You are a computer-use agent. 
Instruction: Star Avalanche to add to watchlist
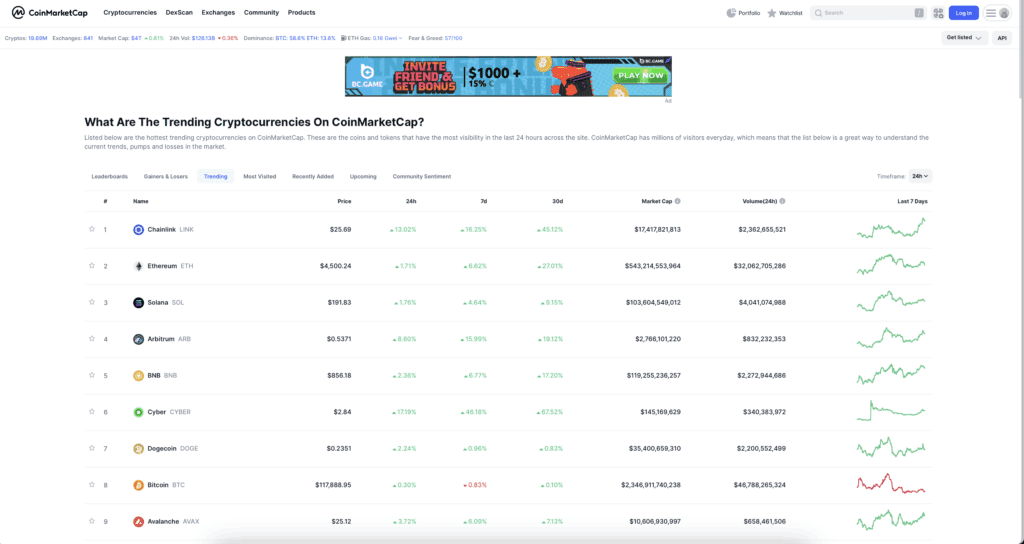(x=92, y=521)
